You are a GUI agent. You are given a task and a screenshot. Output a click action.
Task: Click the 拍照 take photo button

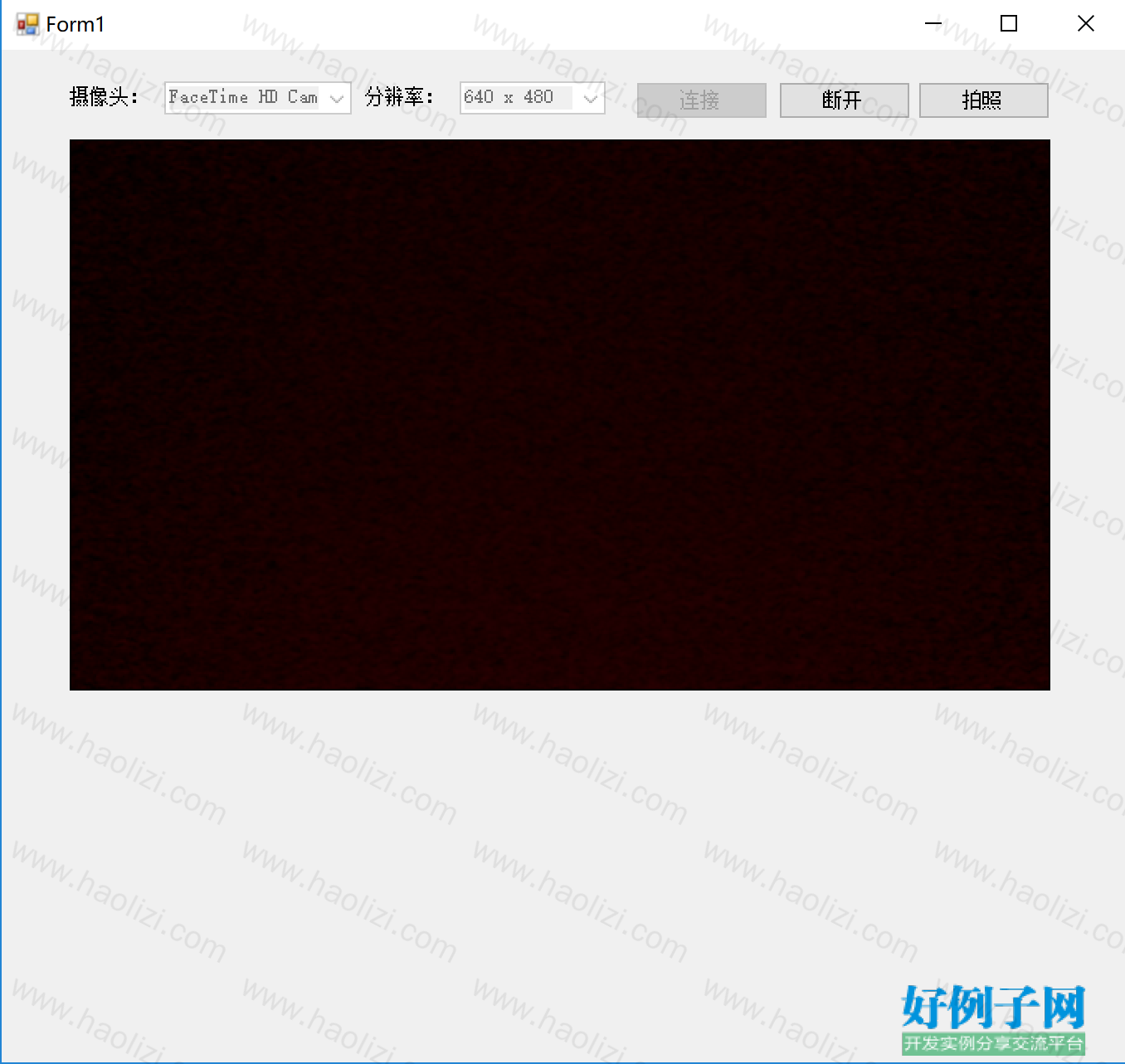[983, 100]
